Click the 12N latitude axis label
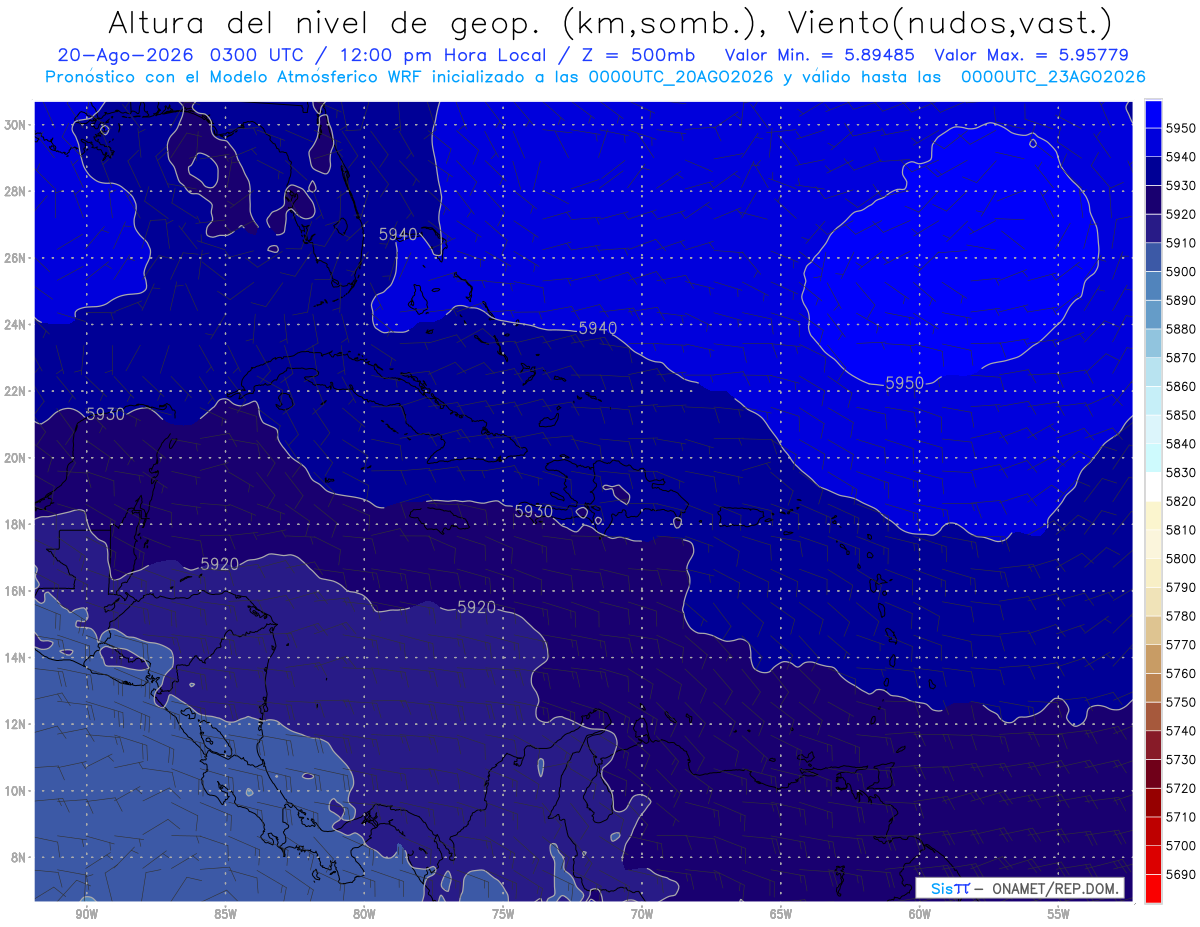The width and height of the screenshot is (1200, 927). (x=17, y=724)
